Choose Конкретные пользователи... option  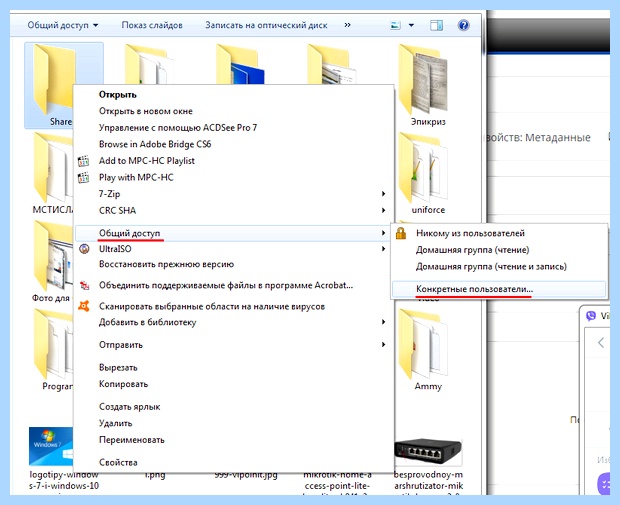point(474,289)
